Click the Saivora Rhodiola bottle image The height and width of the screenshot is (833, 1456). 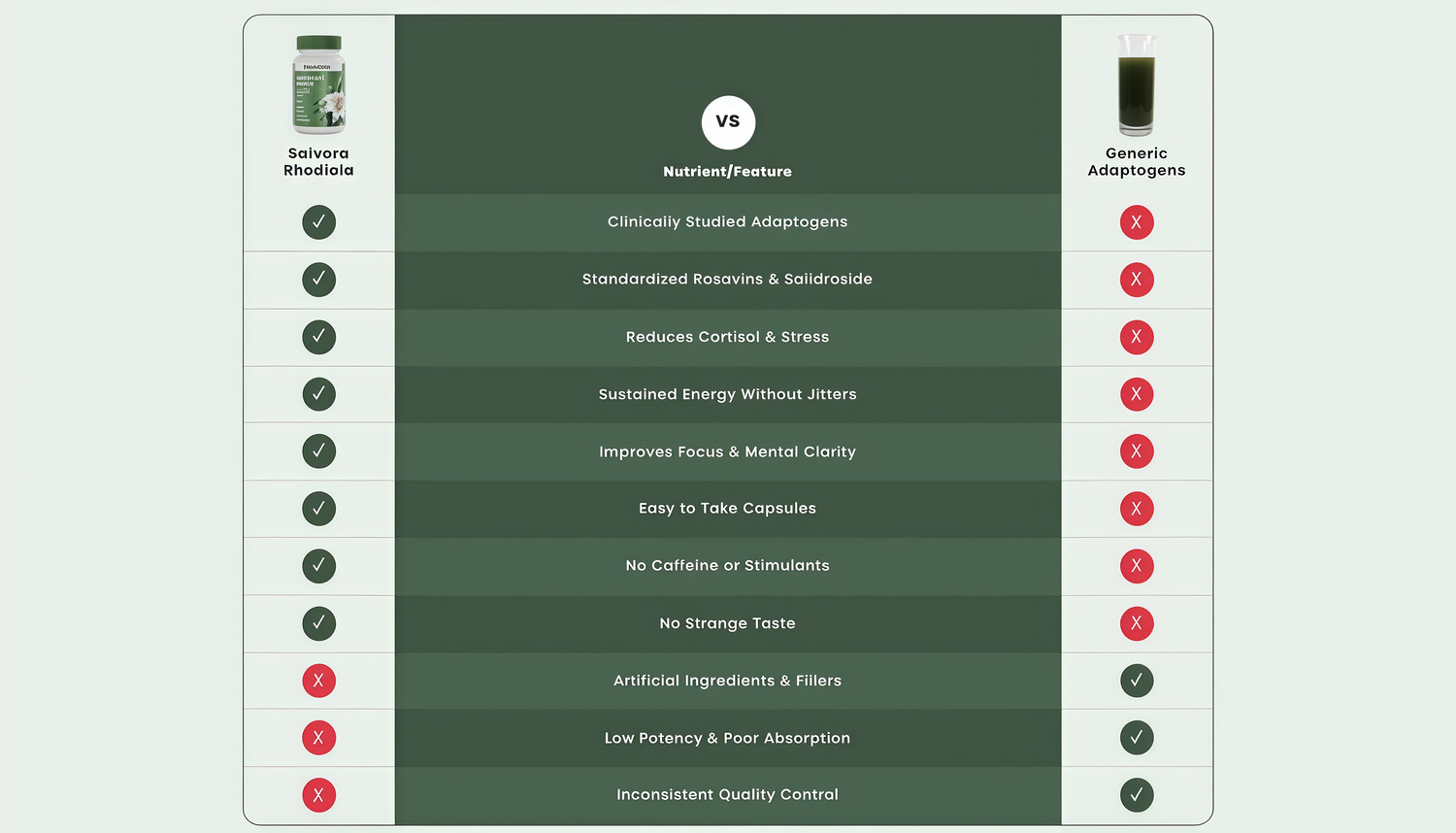pyautogui.click(x=318, y=85)
